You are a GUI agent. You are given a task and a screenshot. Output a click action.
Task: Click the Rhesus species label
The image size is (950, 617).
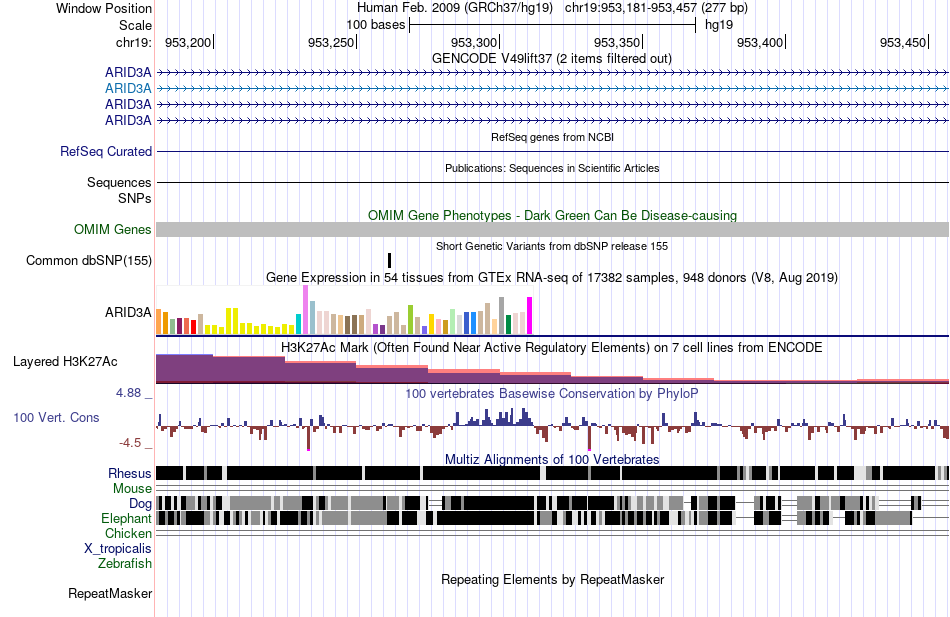(130, 473)
